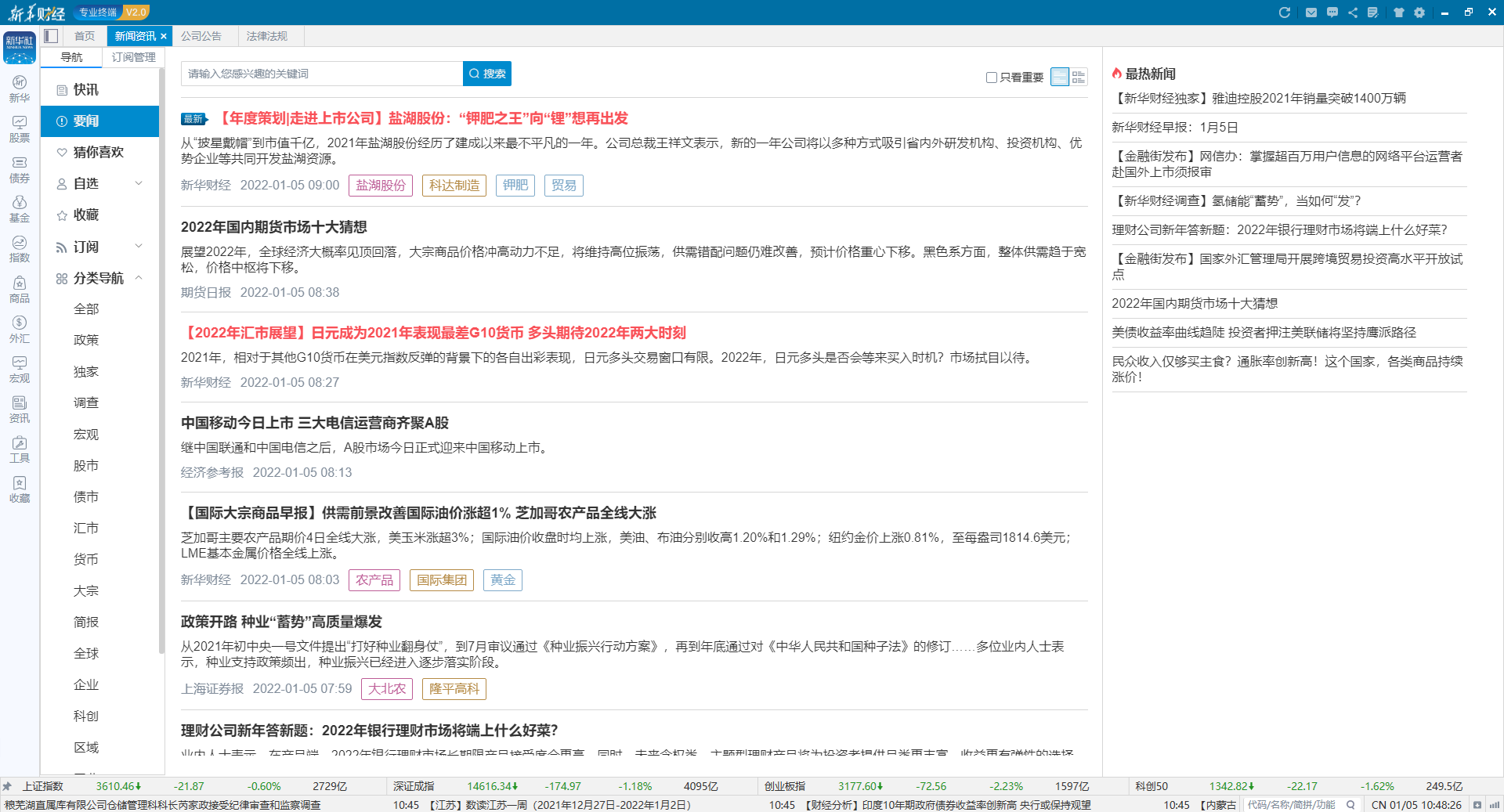This screenshot has width=1504, height=812.
Task: Click the keyword search input field
Action: pos(321,74)
